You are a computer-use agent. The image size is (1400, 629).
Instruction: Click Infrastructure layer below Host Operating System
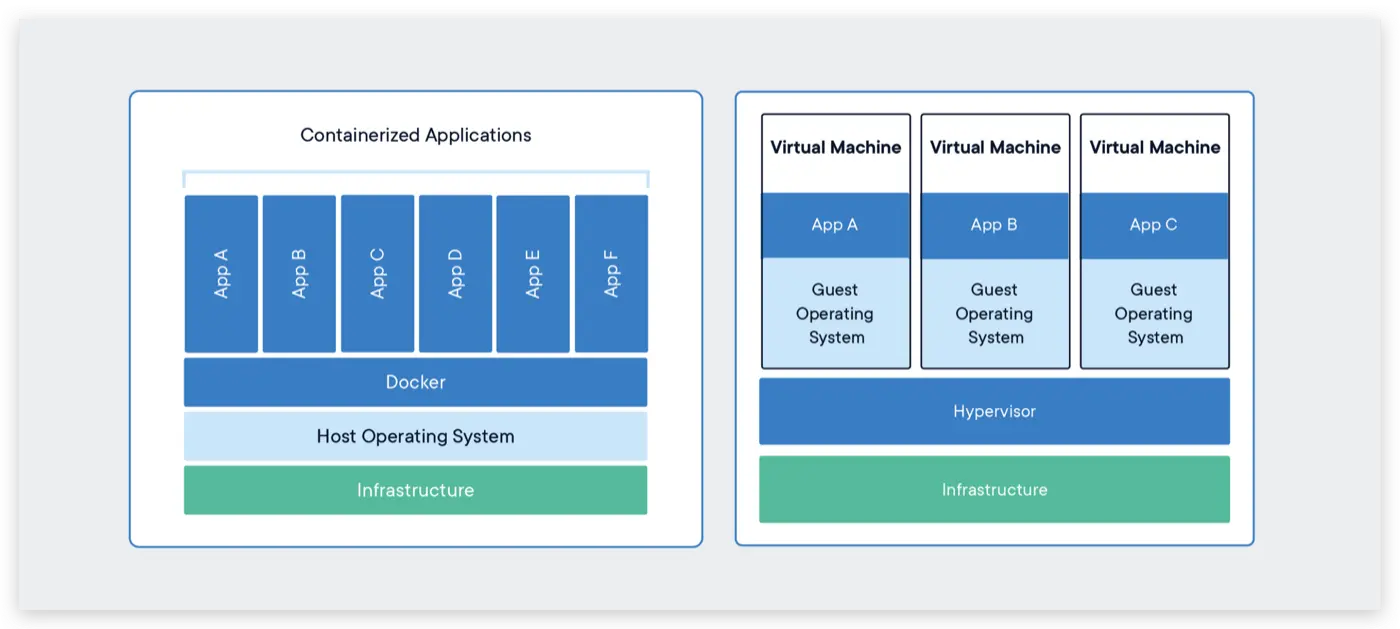pyautogui.click(x=415, y=490)
